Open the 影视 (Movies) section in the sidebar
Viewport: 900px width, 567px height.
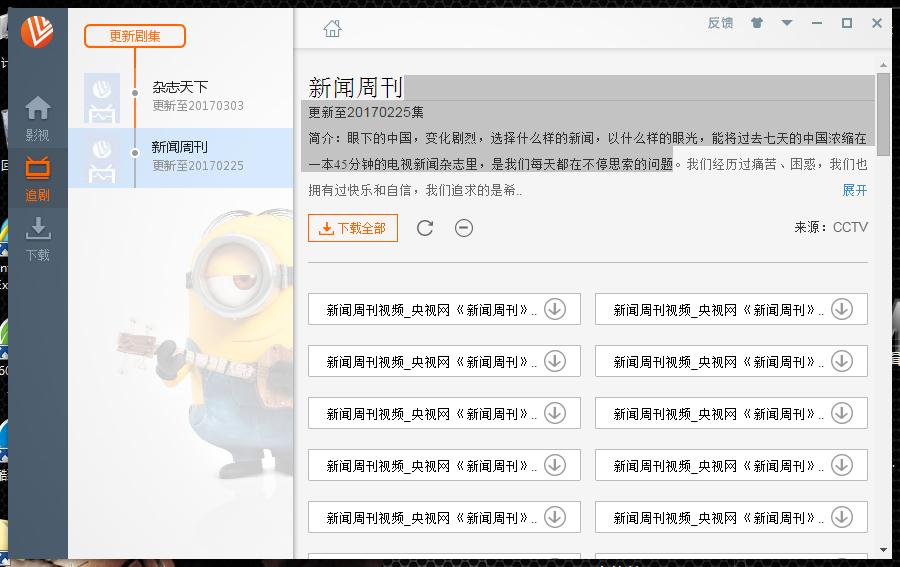click(37, 117)
